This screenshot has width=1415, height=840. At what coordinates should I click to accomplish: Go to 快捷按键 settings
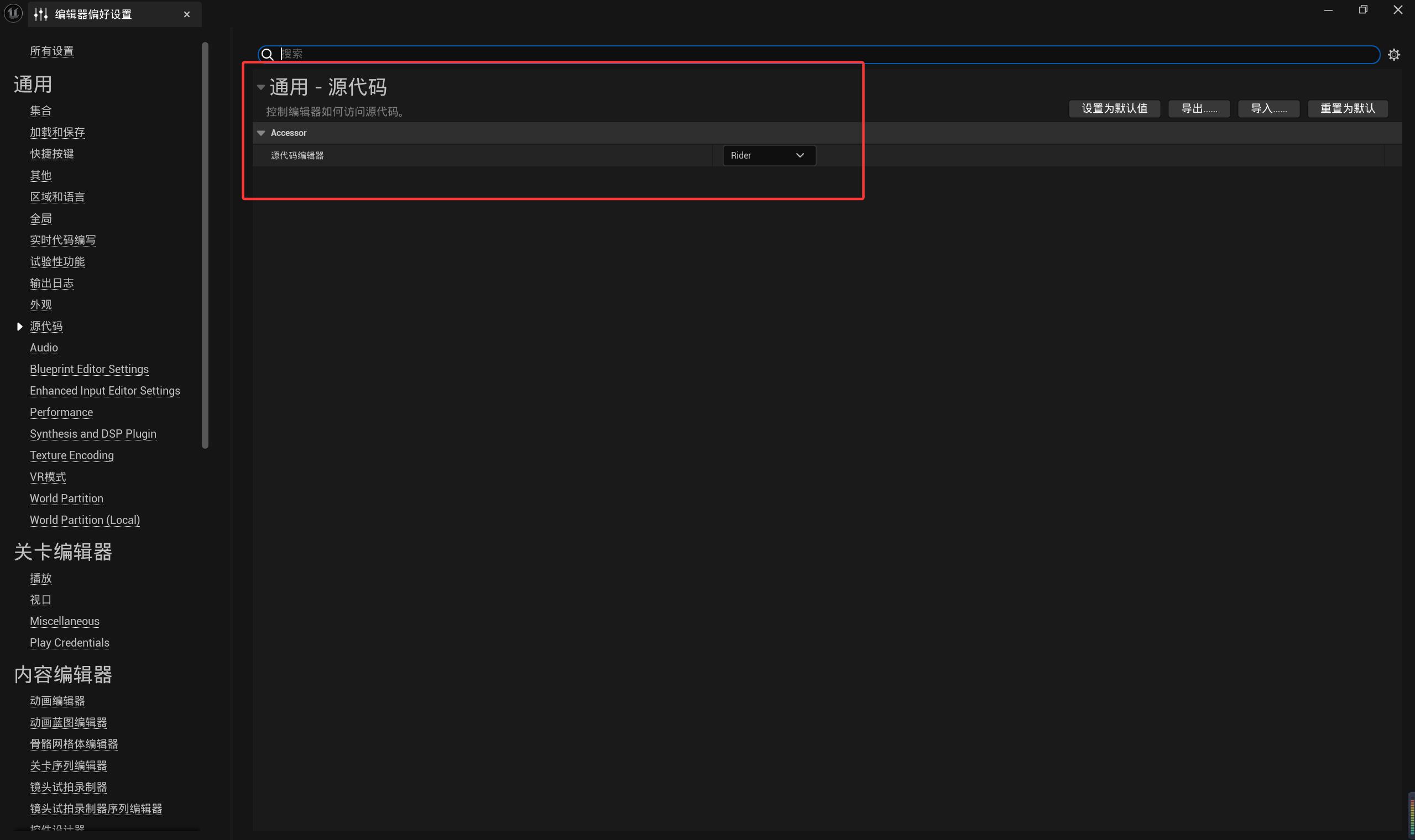[x=51, y=154]
